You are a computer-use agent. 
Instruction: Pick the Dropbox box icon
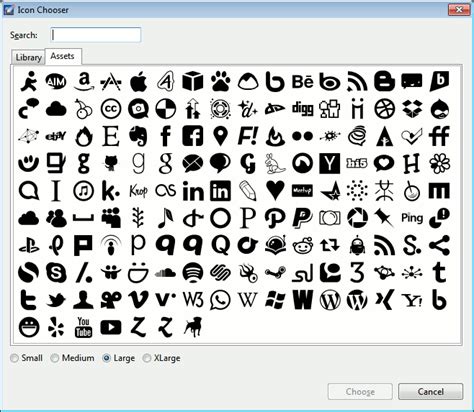[x=412, y=109]
